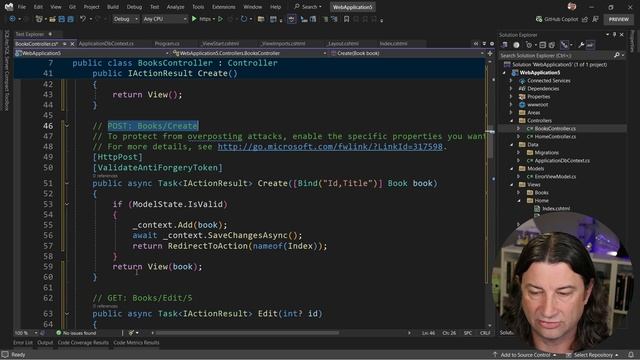Viewport: 640px width, 360px height.
Task: Click the Undo arrow icon
Action: [x=83, y=19]
